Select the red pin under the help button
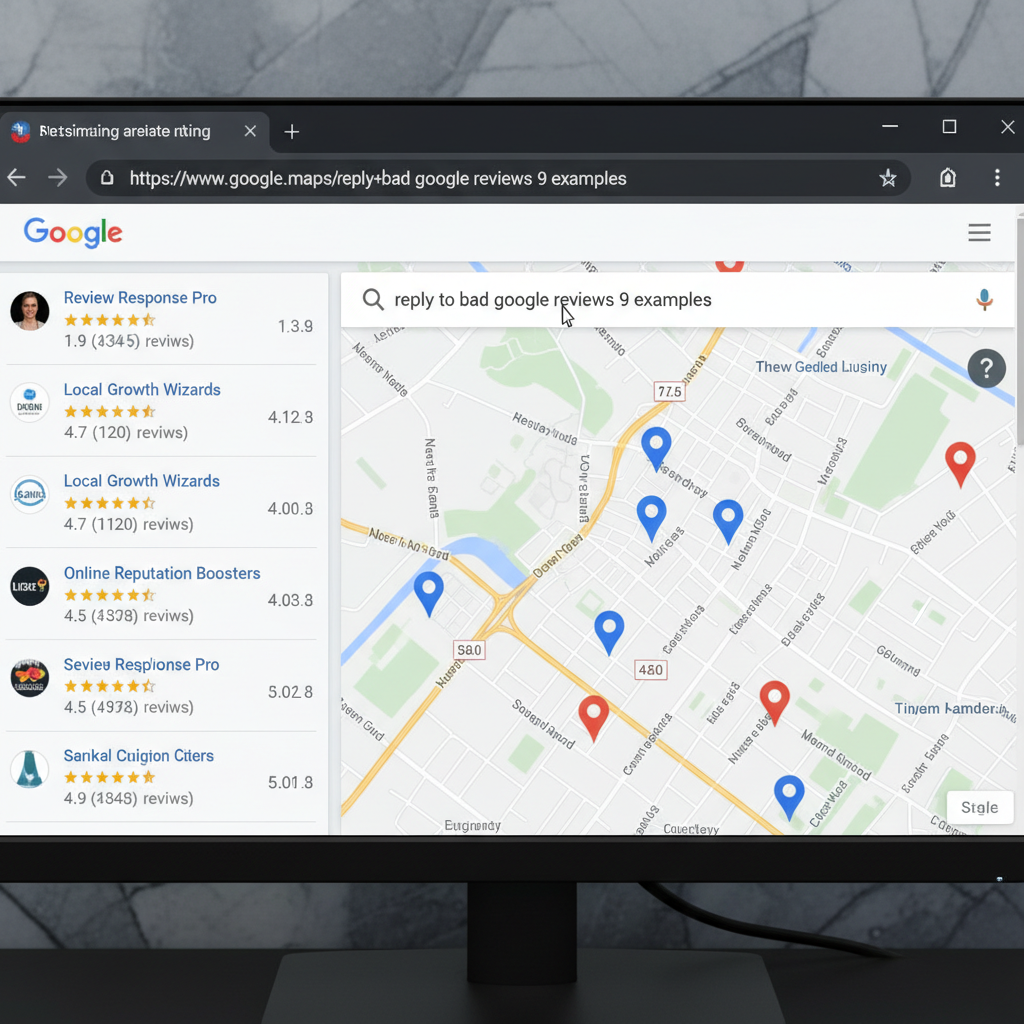This screenshot has height=1024, width=1024. point(960,464)
